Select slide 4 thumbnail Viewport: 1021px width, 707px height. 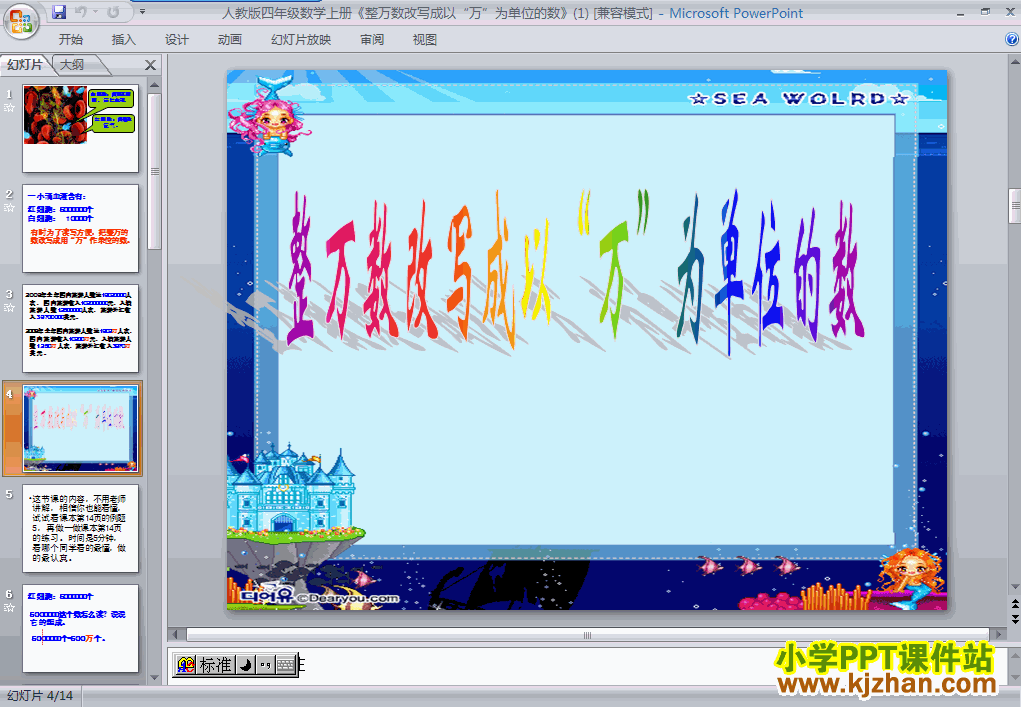(81, 428)
